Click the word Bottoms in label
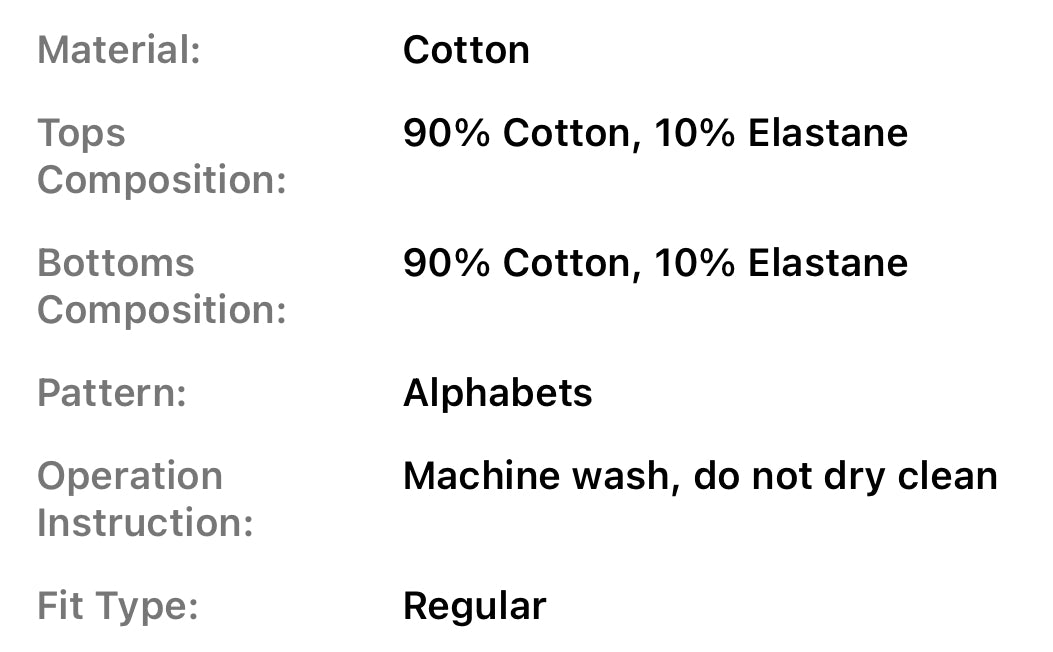Screen dimensions: 1053x652 [x=115, y=263]
